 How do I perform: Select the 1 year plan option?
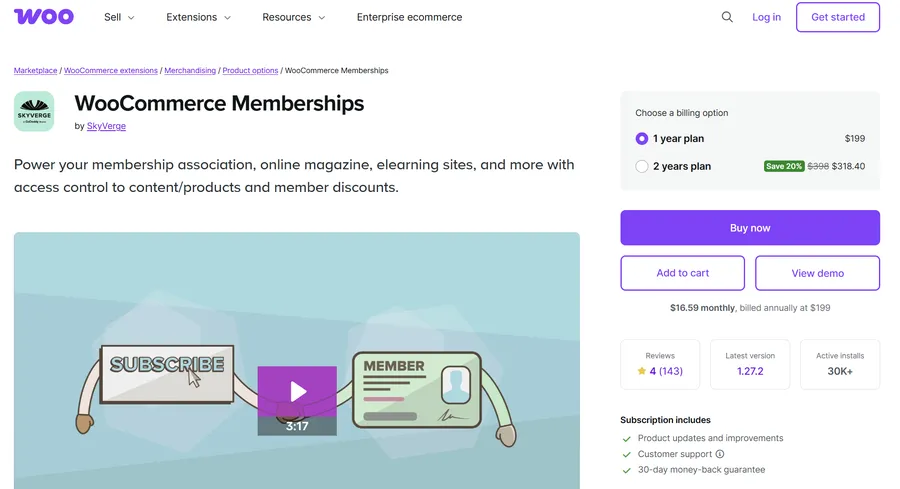(642, 139)
